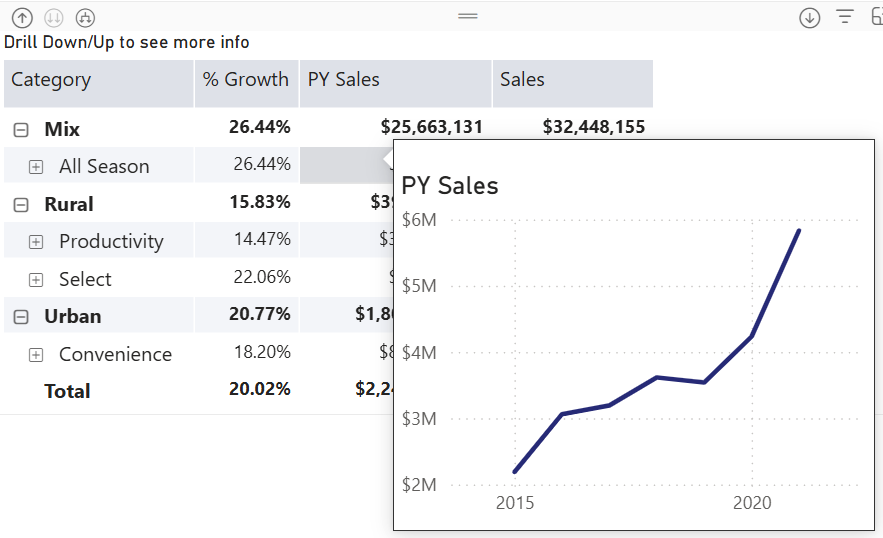Viewport: 883px width, 538px height.
Task: Sort by the Category column header
Action: pyautogui.click(x=51, y=80)
